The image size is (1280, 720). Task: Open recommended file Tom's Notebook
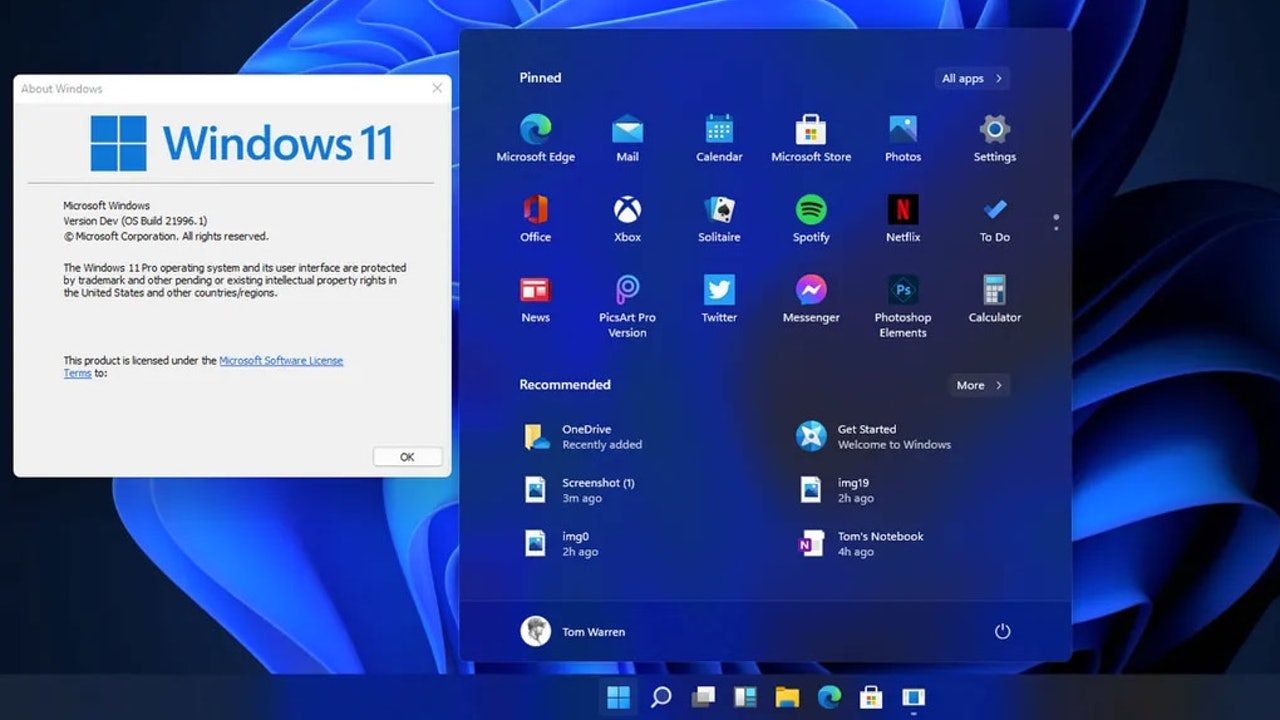[880, 543]
